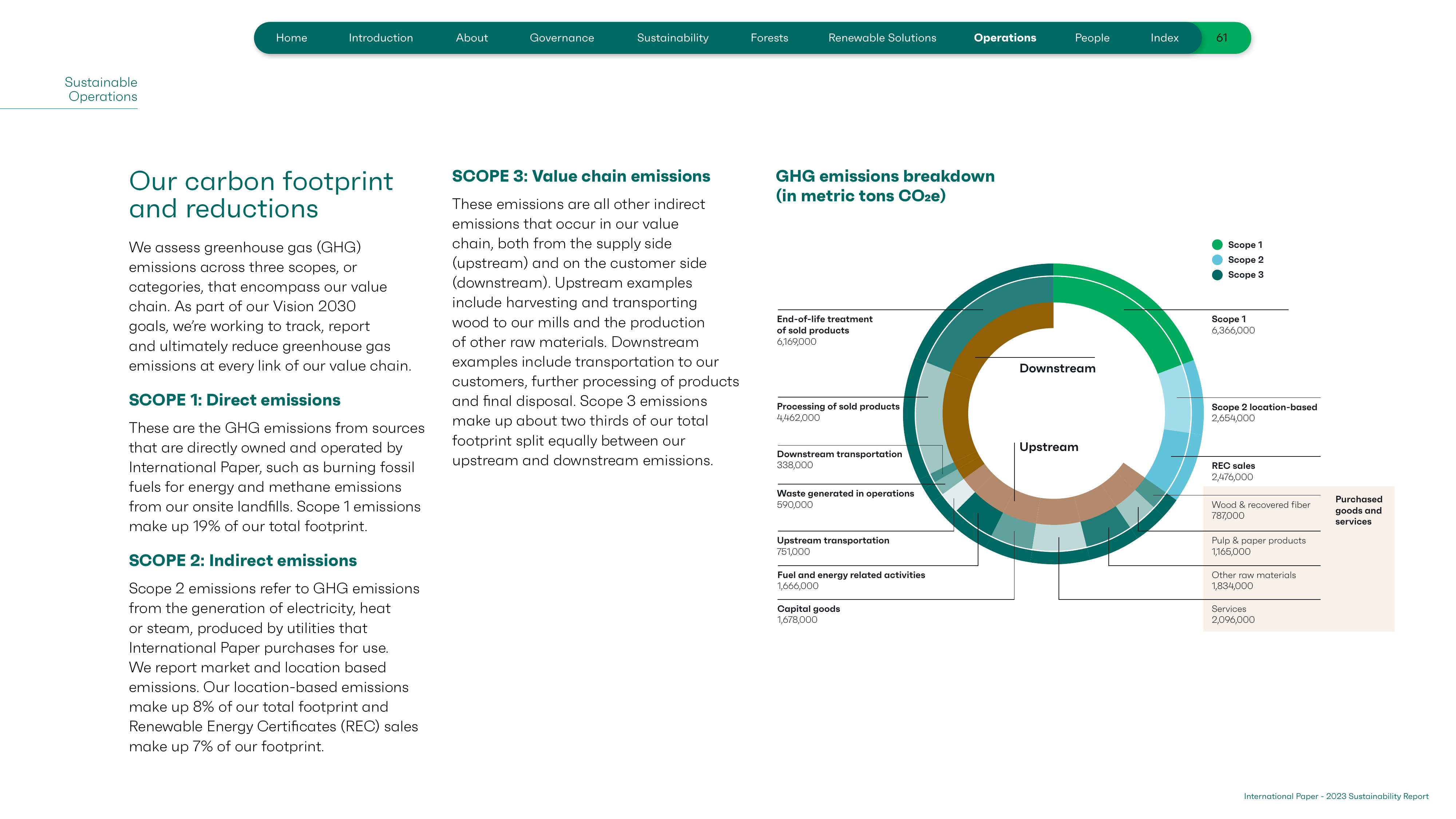This screenshot has height=819, width=1456.
Task: Click the Scope 1 green legend dot
Action: [x=1217, y=245]
